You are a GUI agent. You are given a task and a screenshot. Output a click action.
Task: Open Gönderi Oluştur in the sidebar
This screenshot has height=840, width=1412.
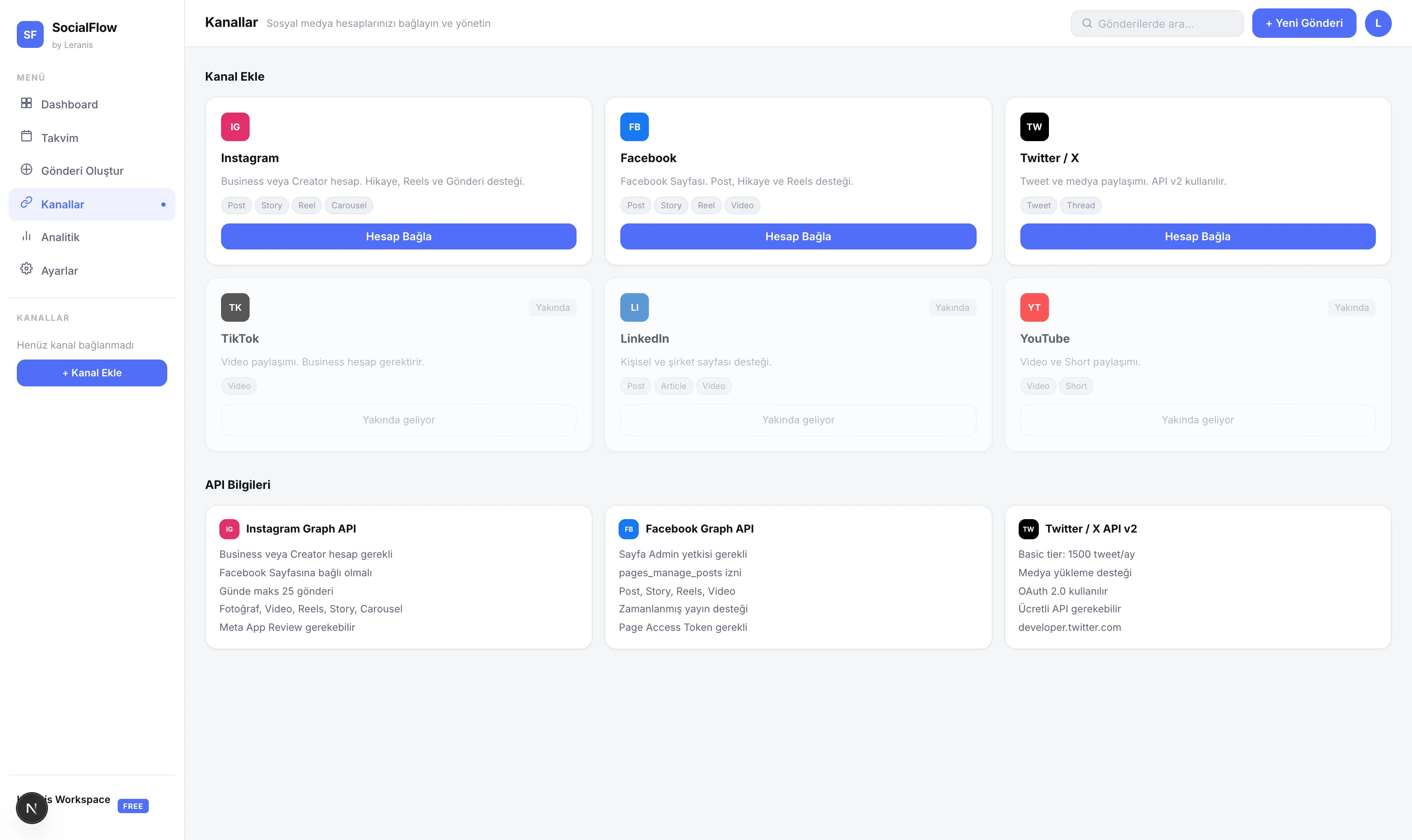pos(92,171)
